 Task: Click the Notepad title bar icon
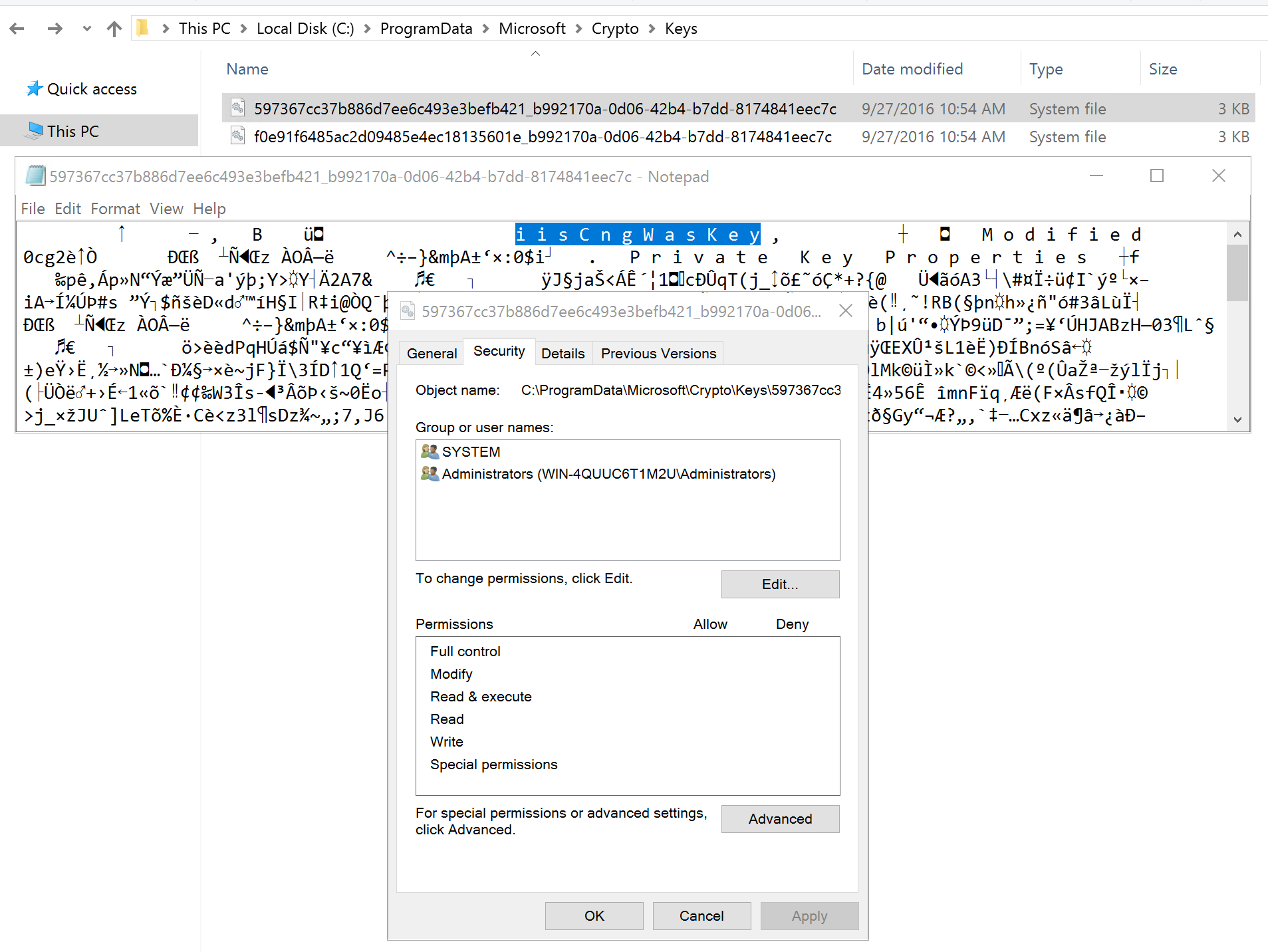(35, 176)
